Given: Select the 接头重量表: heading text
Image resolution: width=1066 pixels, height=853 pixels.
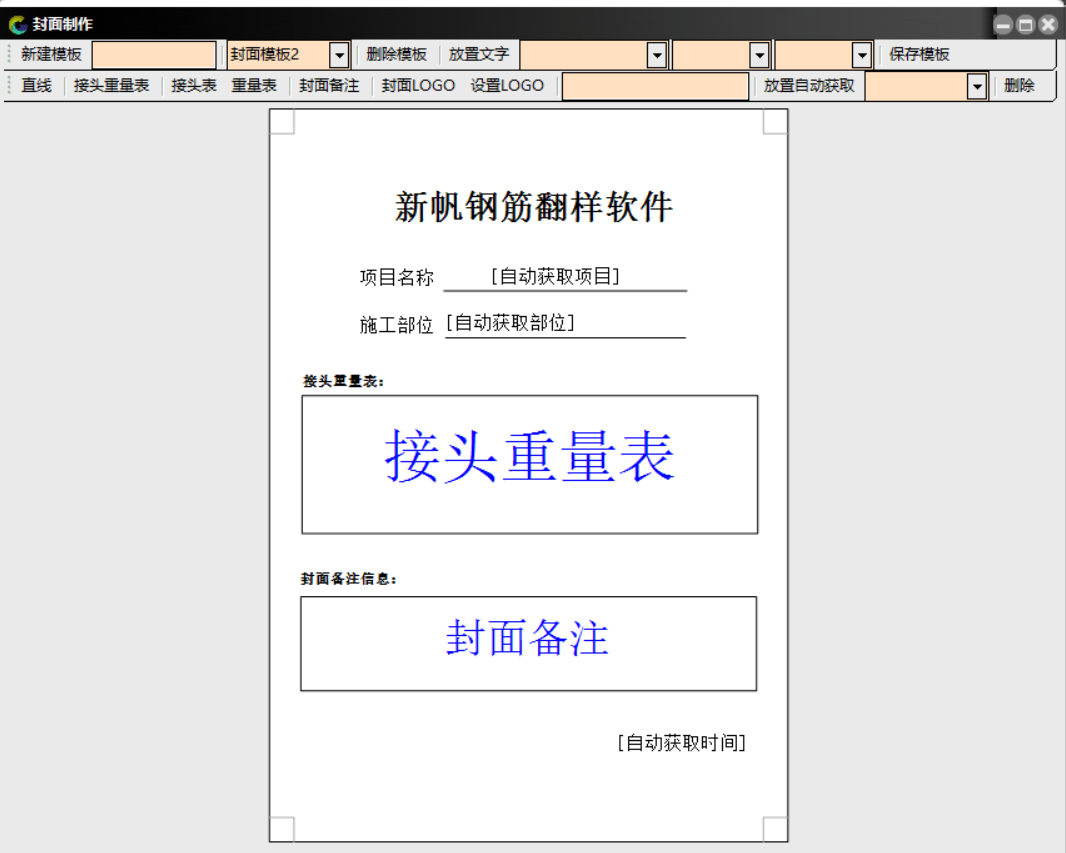Looking at the screenshot, I should (x=343, y=381).
